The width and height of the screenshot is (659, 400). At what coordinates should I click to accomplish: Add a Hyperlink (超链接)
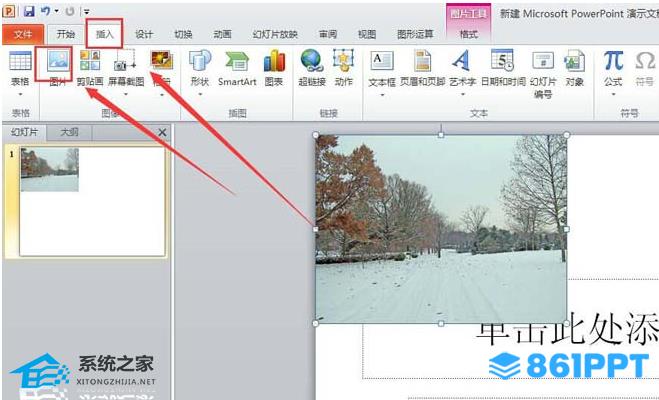coord(311,61)
